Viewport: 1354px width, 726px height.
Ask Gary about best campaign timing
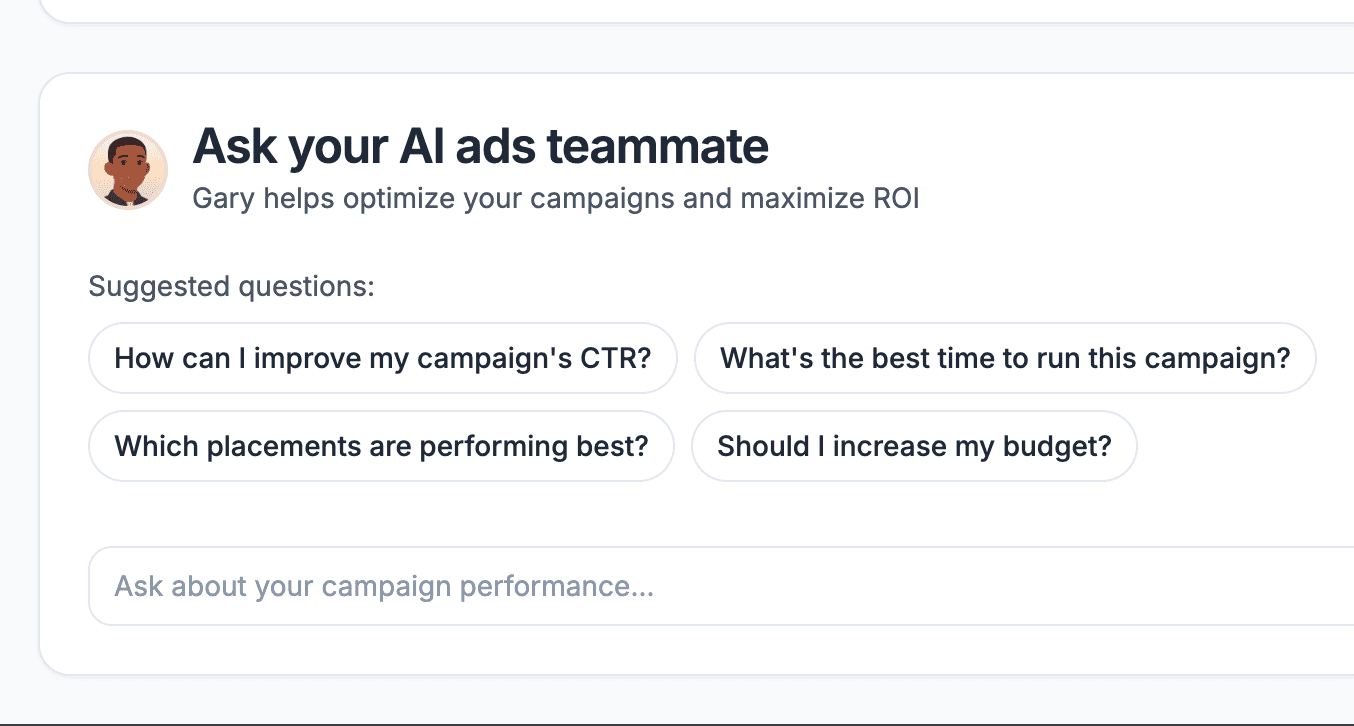[1005, 358]
